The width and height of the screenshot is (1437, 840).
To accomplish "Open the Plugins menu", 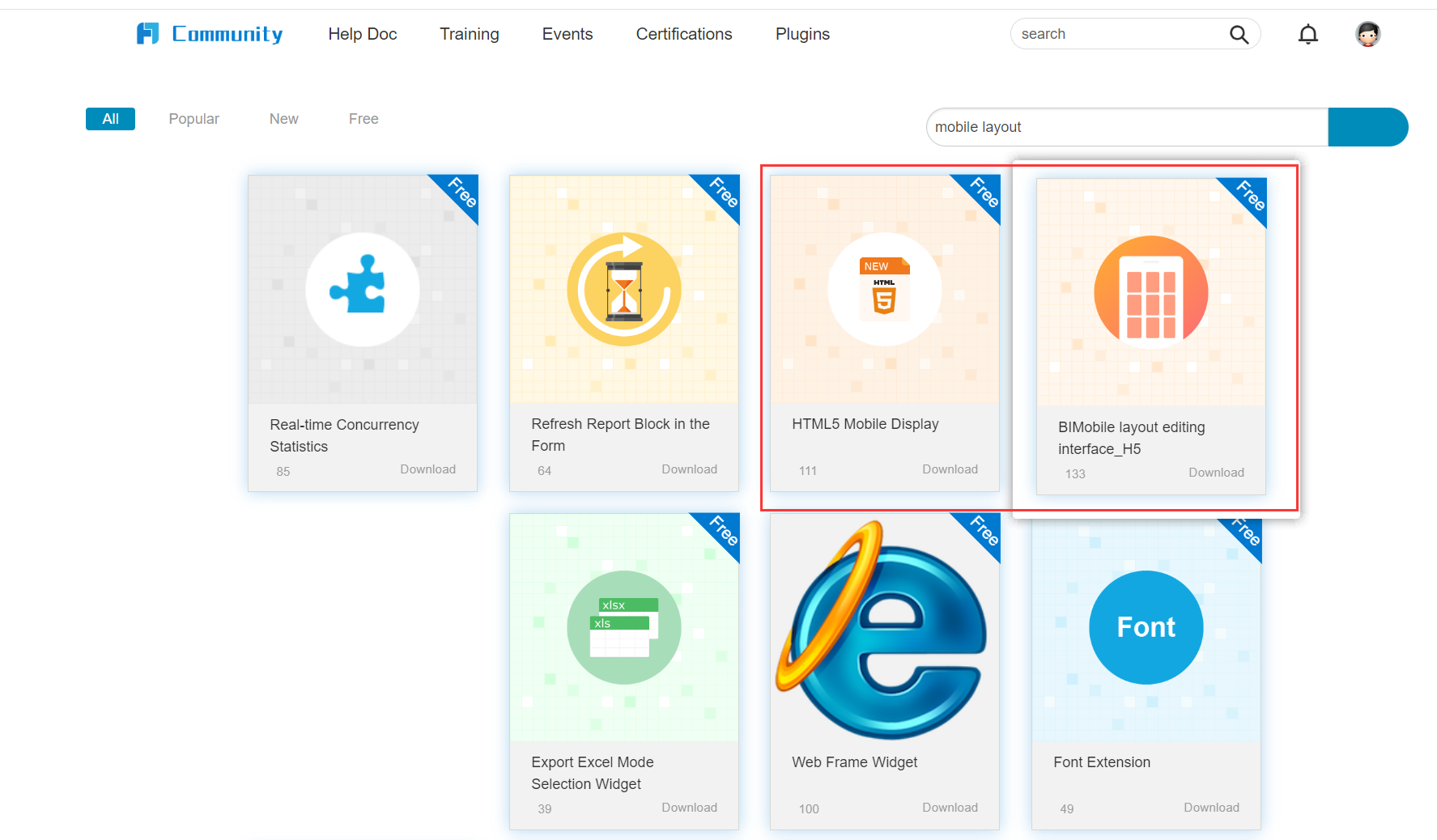I will coord(801,34).
